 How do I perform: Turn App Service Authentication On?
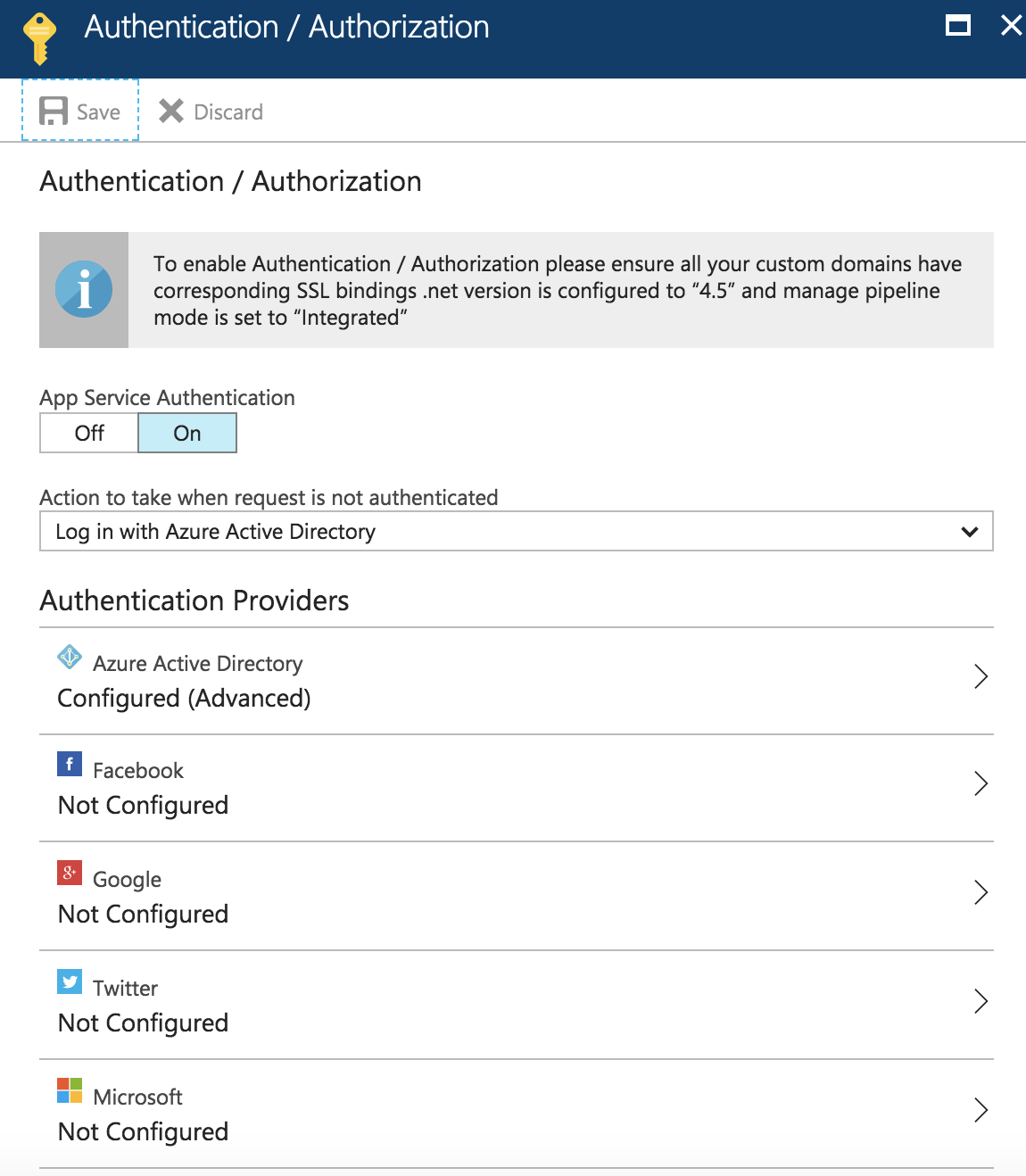187,433
